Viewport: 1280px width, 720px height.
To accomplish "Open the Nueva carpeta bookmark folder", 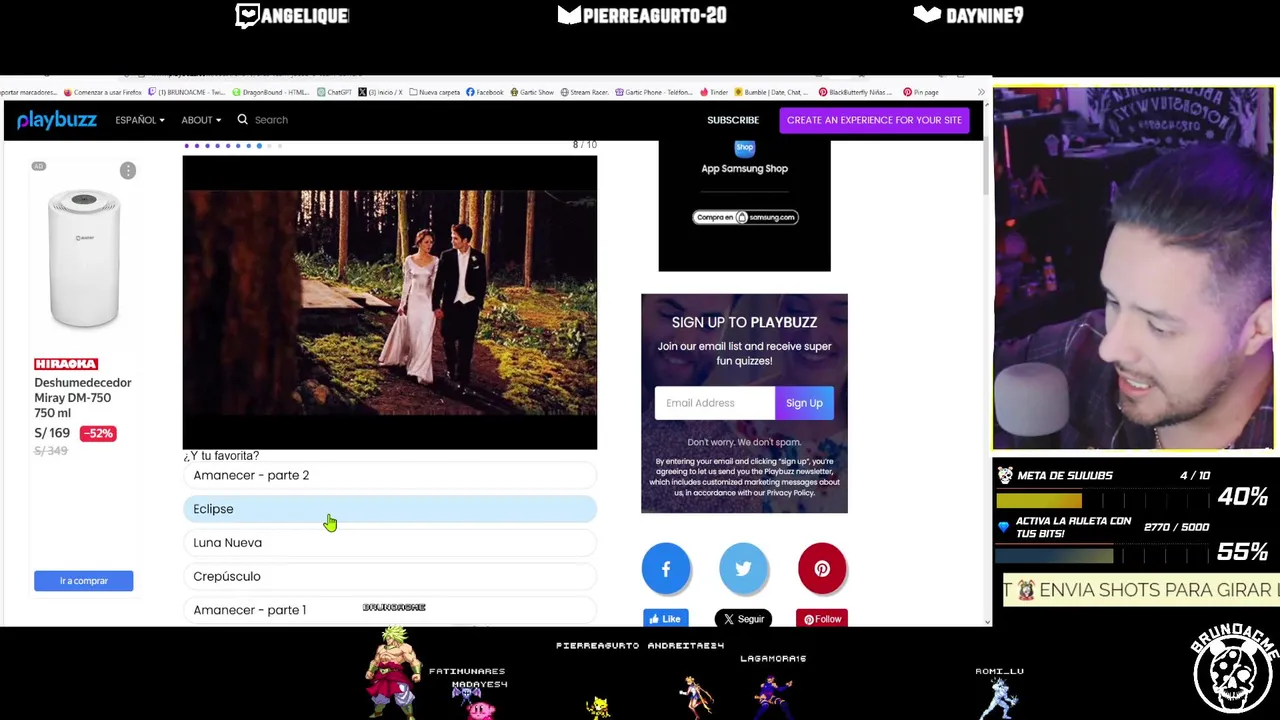I will pos(434,92).
